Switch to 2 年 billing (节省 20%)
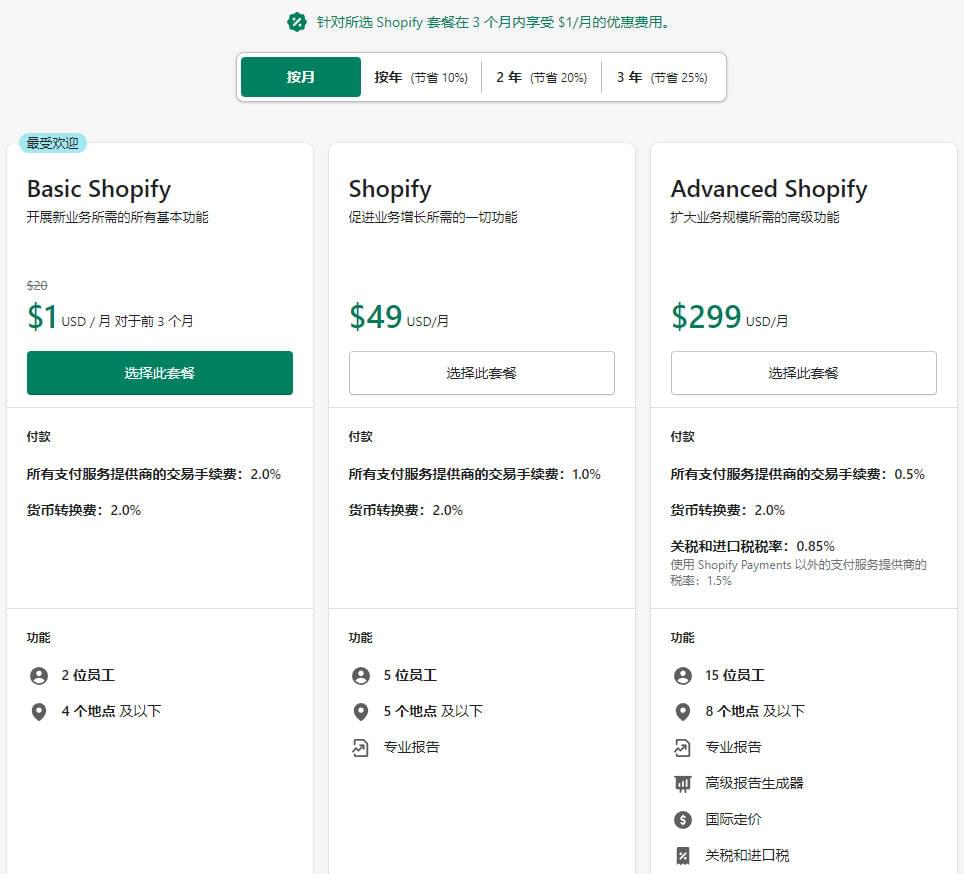The image size is (964, 874). tap(542, 77)
